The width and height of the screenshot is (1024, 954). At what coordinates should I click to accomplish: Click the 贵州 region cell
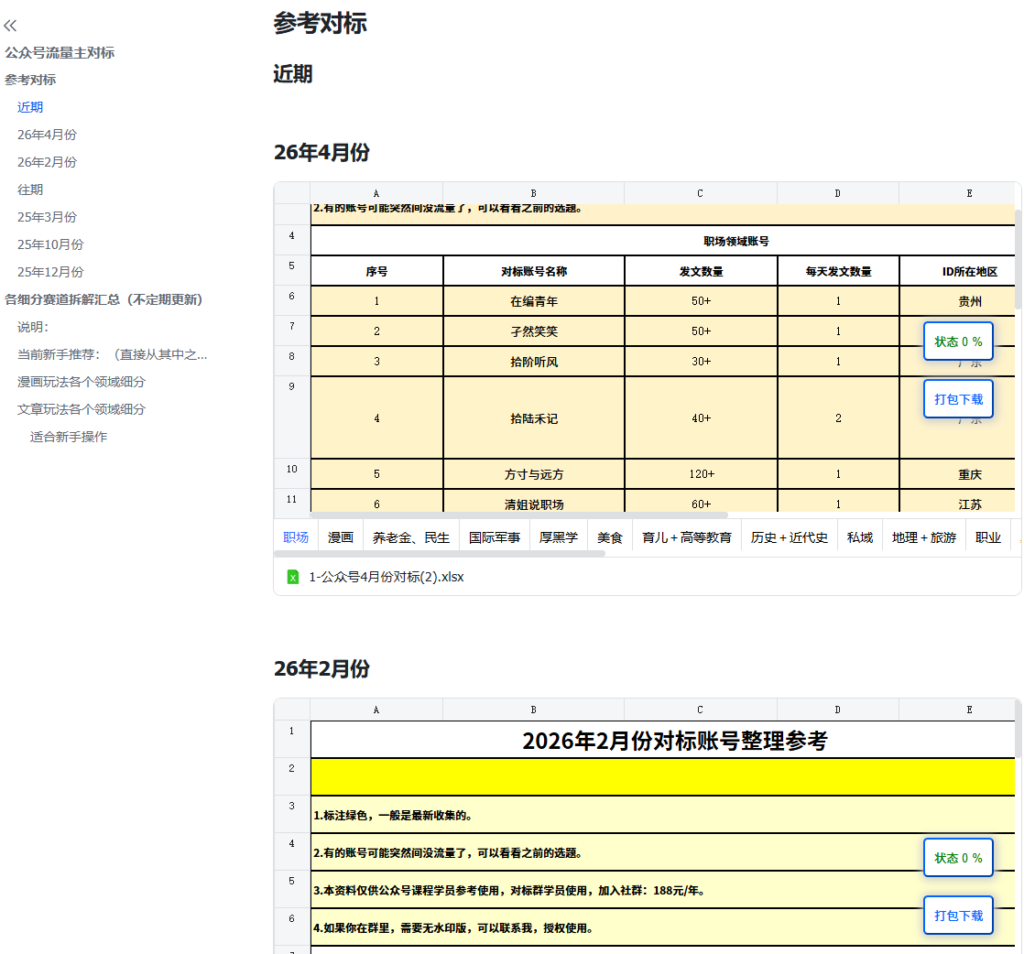[957, 301]
